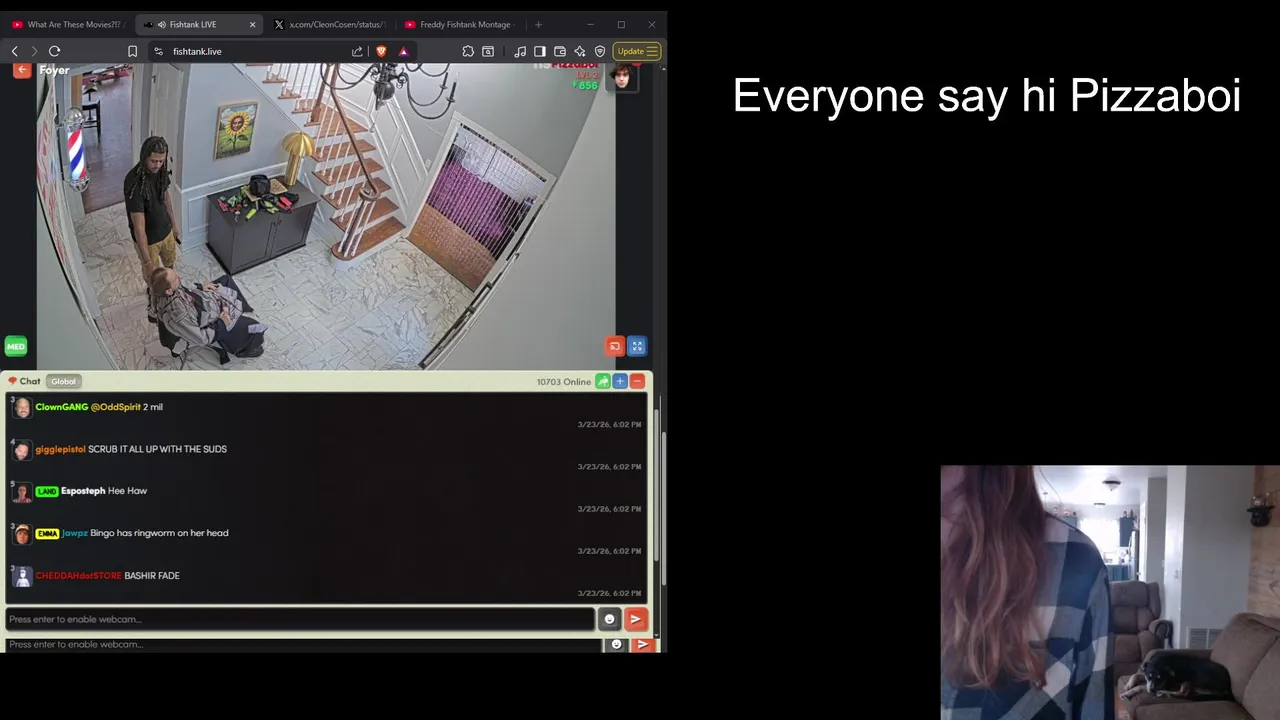The image size is (1280, 720).
Task: Open emoji picker beside the upper chat input
Action: click(609, 619)
